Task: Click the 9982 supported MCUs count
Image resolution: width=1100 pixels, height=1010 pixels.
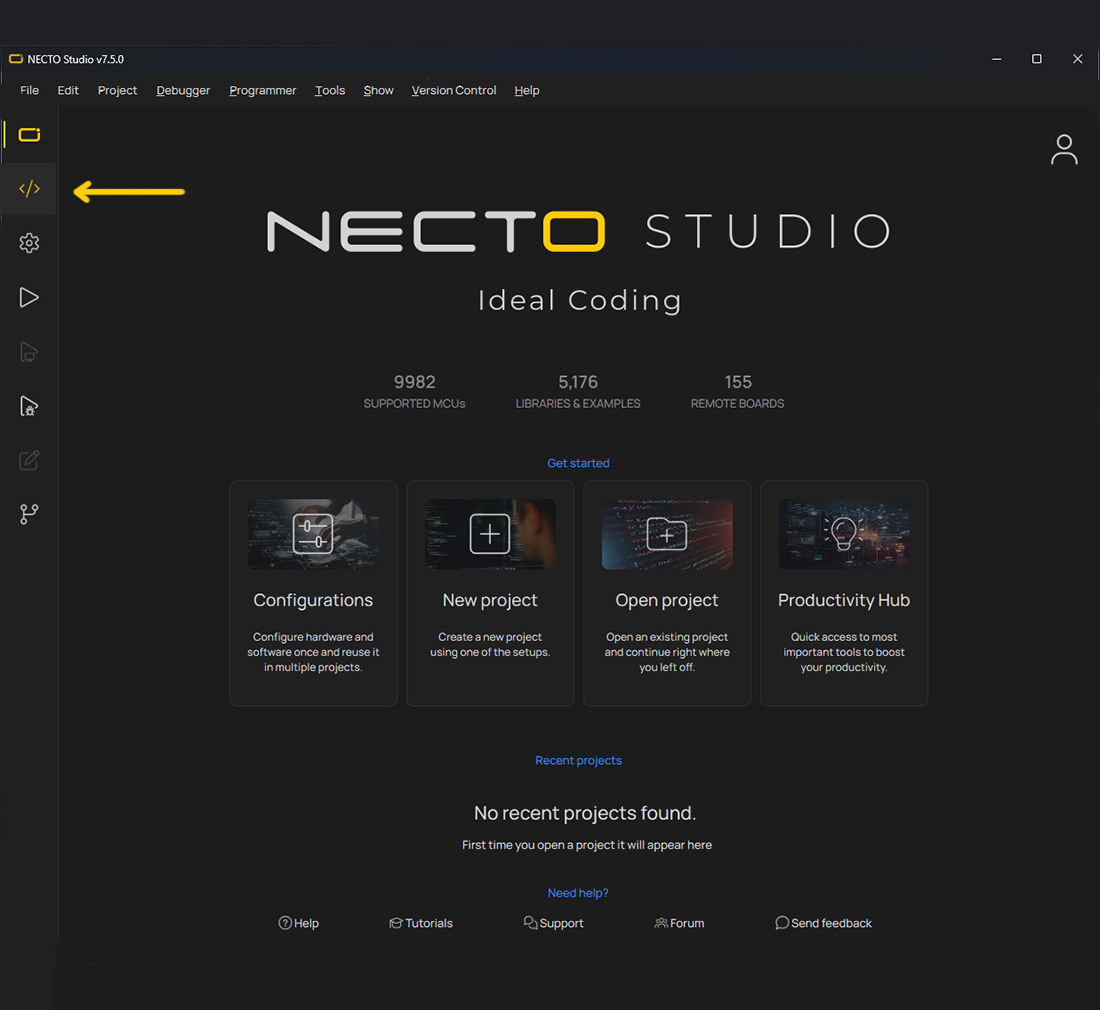Action: pyautogui.click(x=415, y=382)
